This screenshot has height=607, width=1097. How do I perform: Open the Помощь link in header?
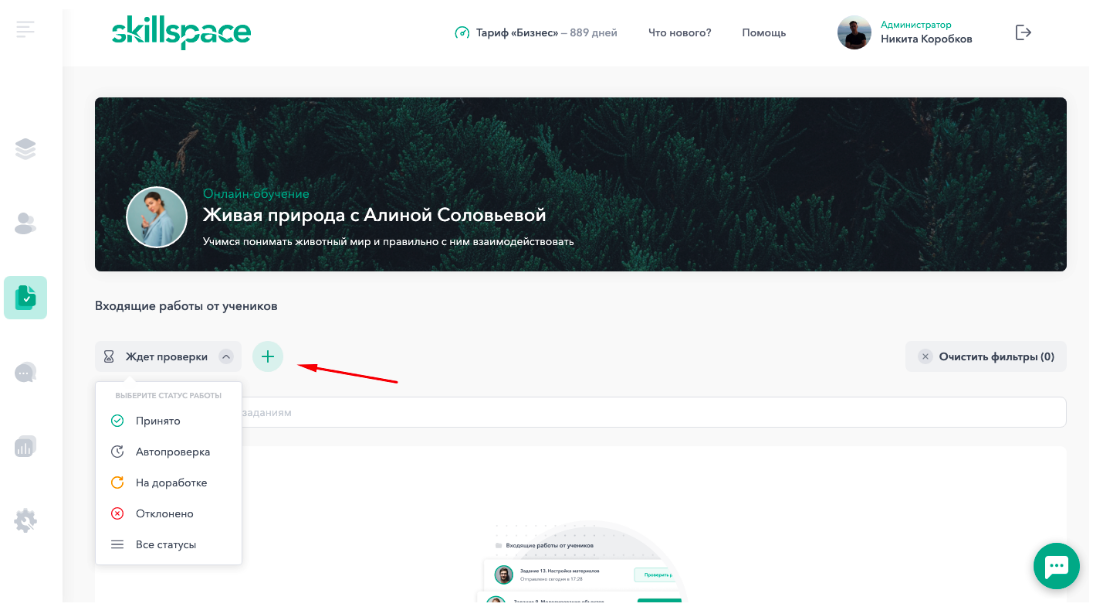(x=763, y=33)
